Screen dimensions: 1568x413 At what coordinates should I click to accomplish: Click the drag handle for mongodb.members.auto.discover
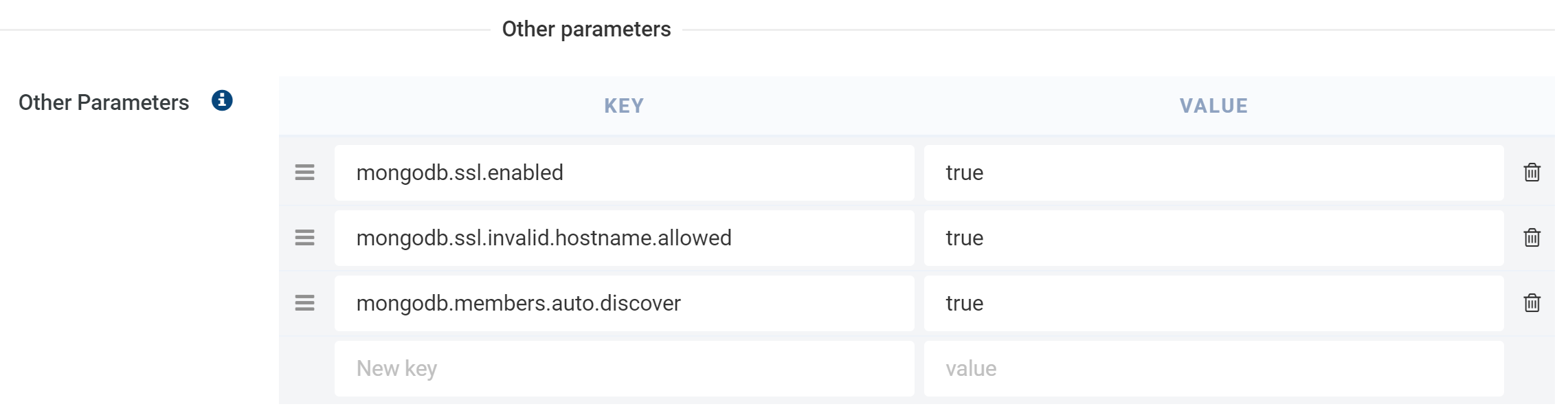click(305, 303)
